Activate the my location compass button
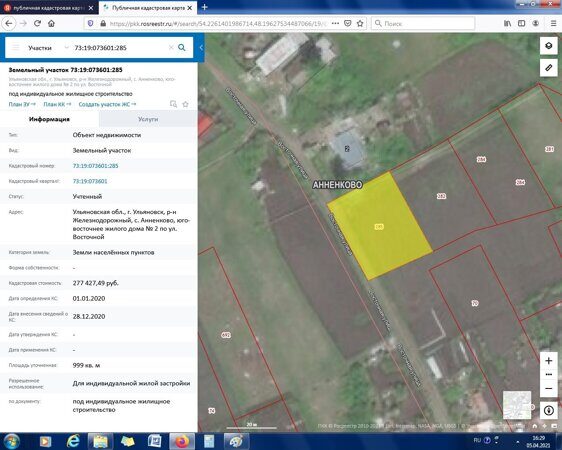Screen dimensions: 562x450 click(549, 410)
